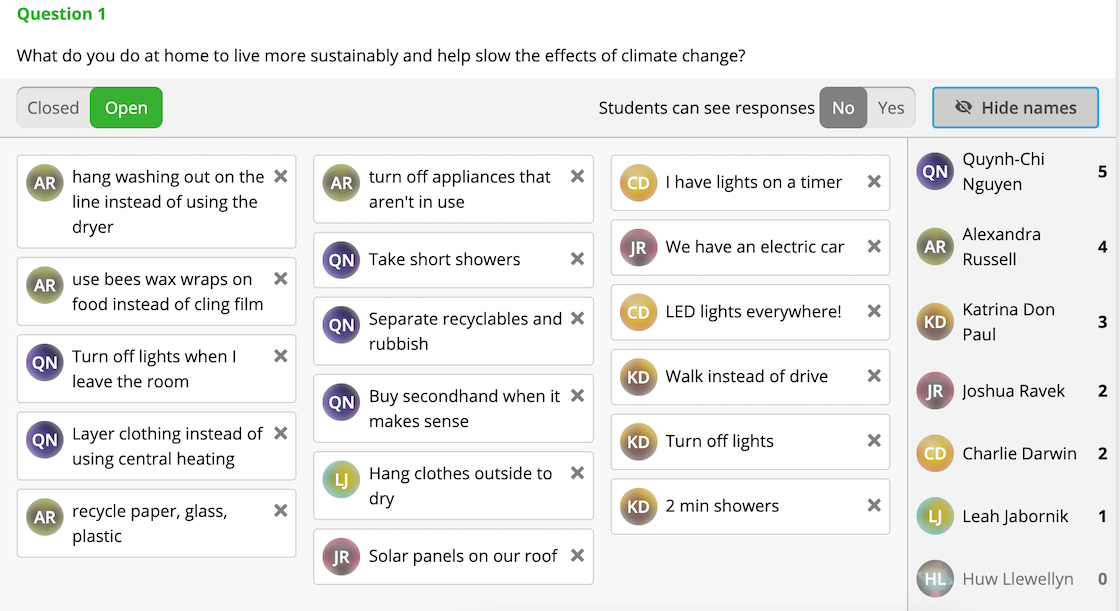
Task: Set question status to Open
Action: (x=126, y=108)
